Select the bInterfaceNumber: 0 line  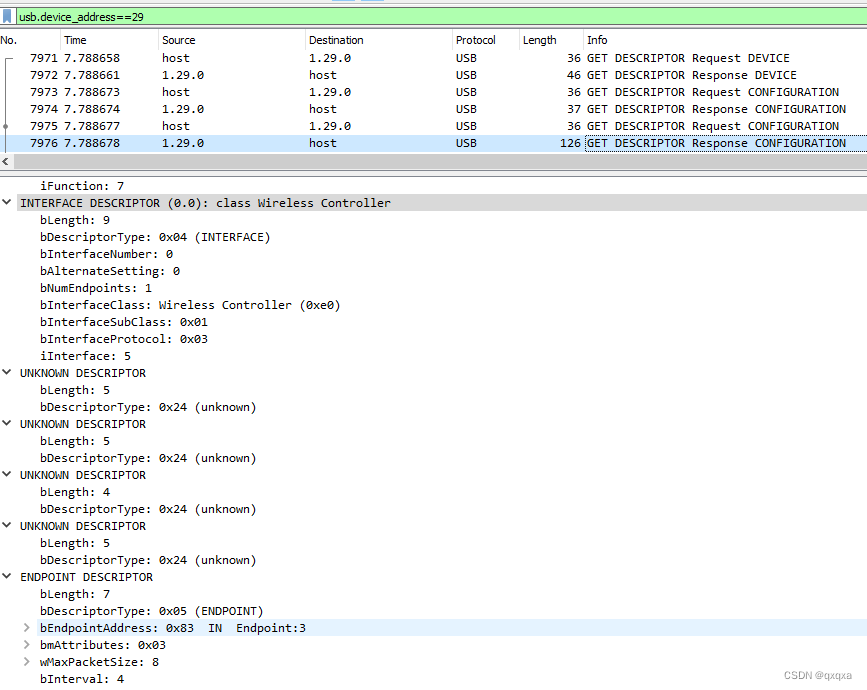point(106,254)
